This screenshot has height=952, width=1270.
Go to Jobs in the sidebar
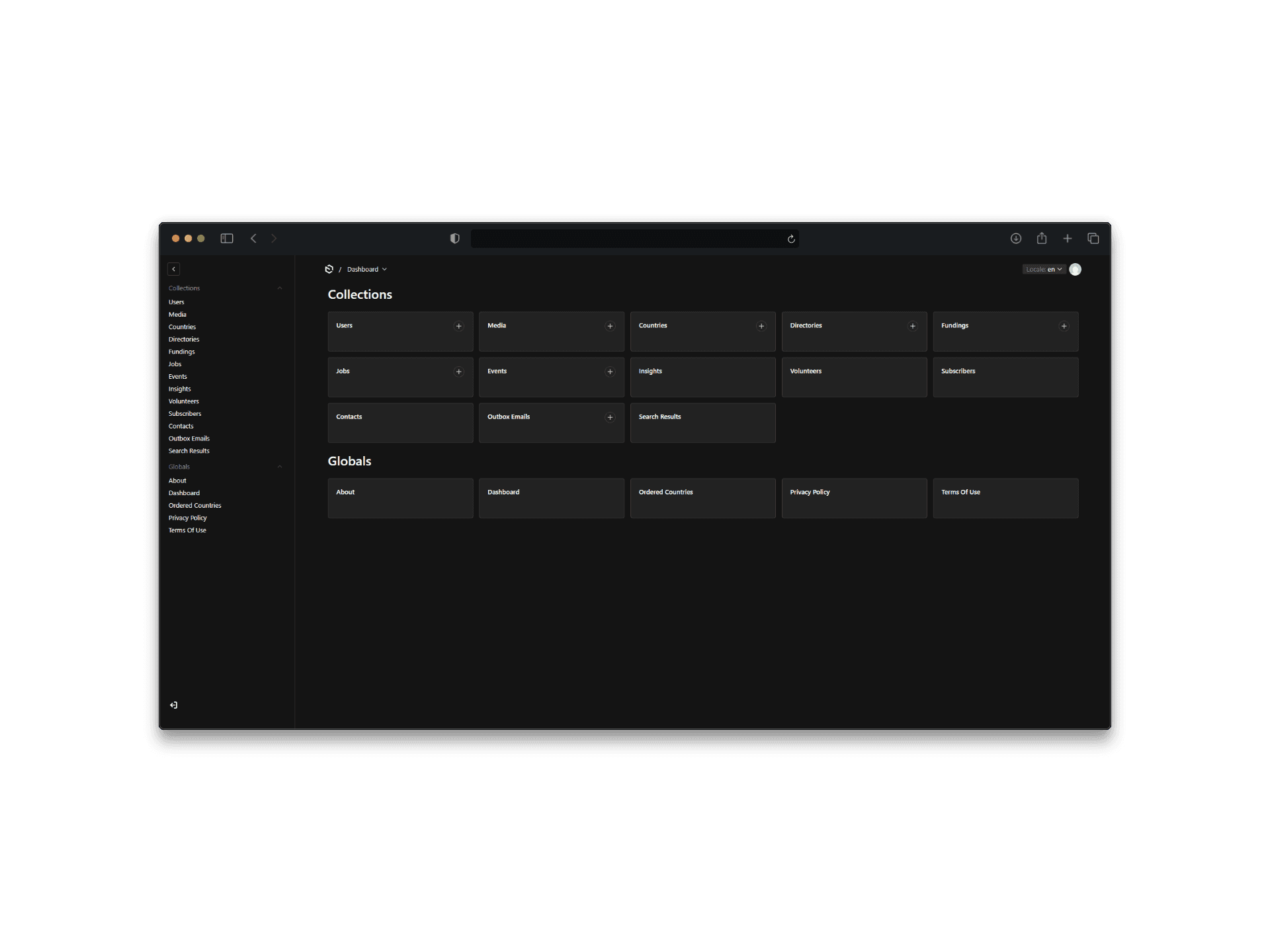coord(175,364)
